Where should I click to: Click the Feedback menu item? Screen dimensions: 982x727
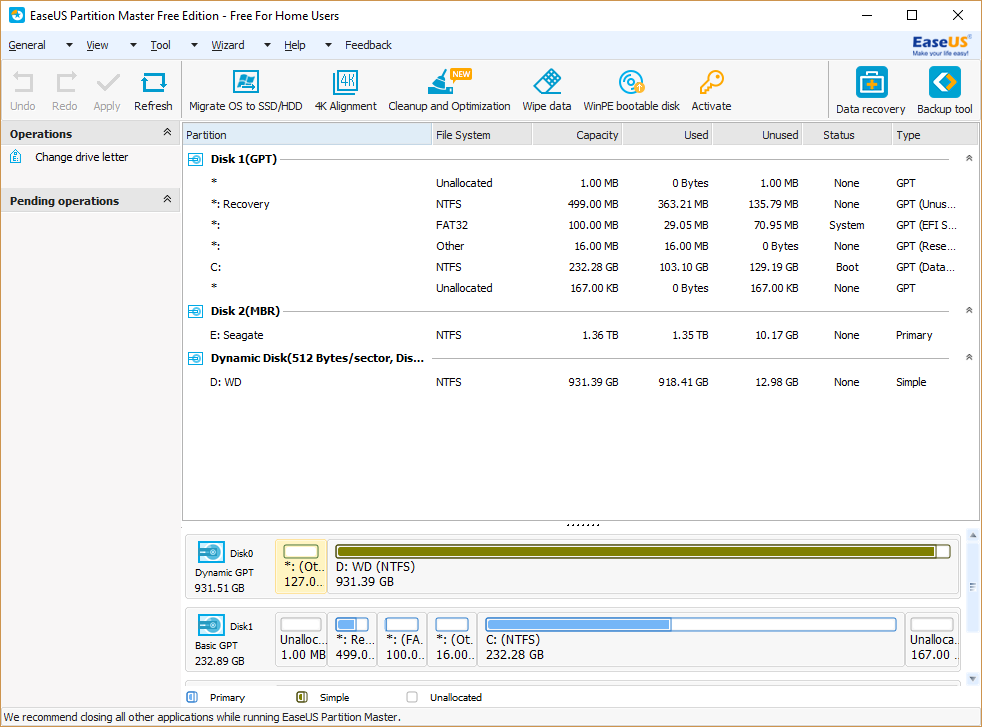(368, 45)
